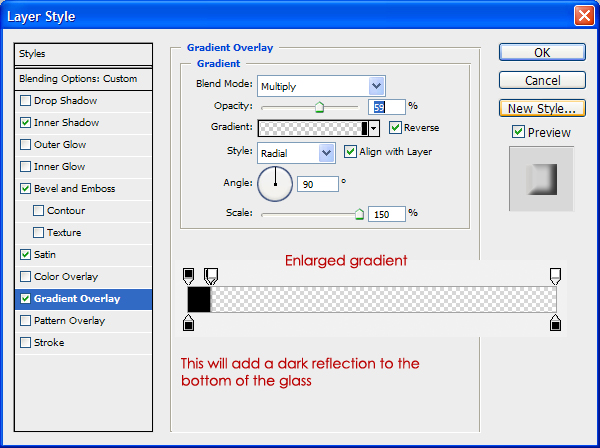Uncheck the Gradient Overlay checkbox
Screen dimensions: 600x448
[25, 299]
